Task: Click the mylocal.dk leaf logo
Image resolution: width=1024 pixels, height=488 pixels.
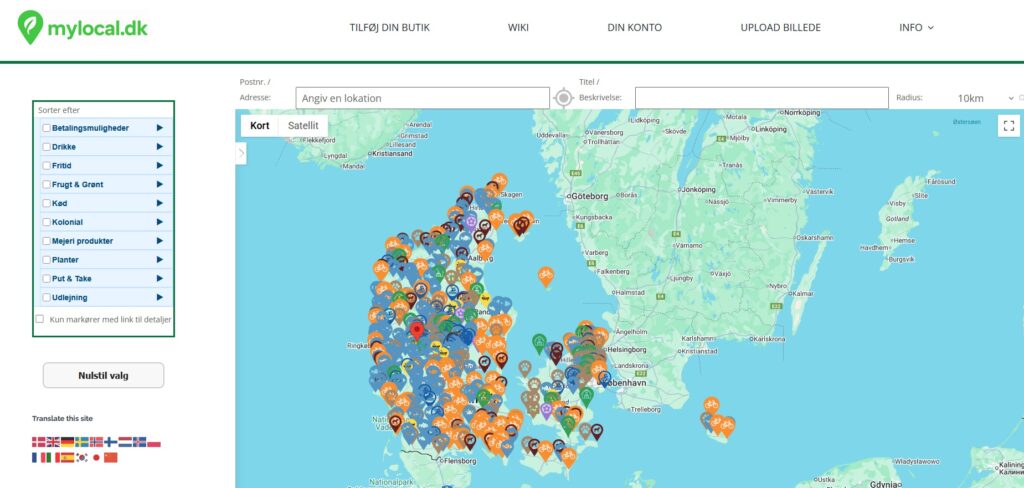Action: coord(32,27)
